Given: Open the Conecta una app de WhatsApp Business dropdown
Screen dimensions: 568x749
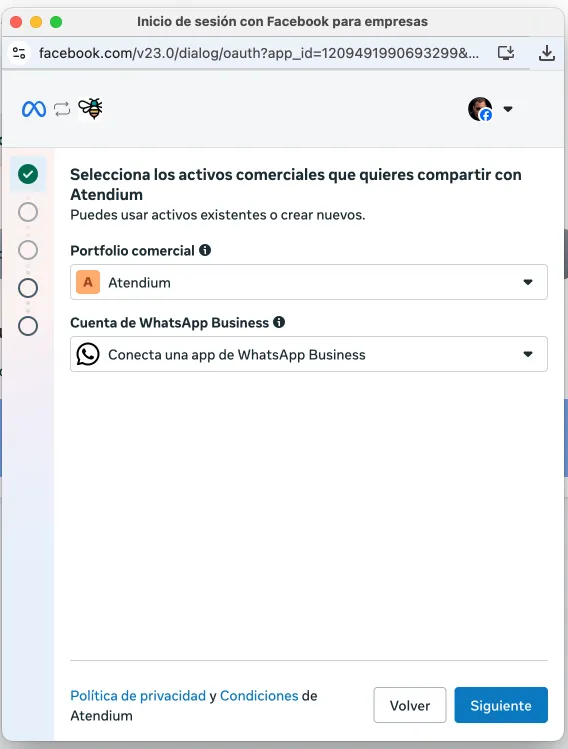Looking at the screenshot, I should (309, 354).
